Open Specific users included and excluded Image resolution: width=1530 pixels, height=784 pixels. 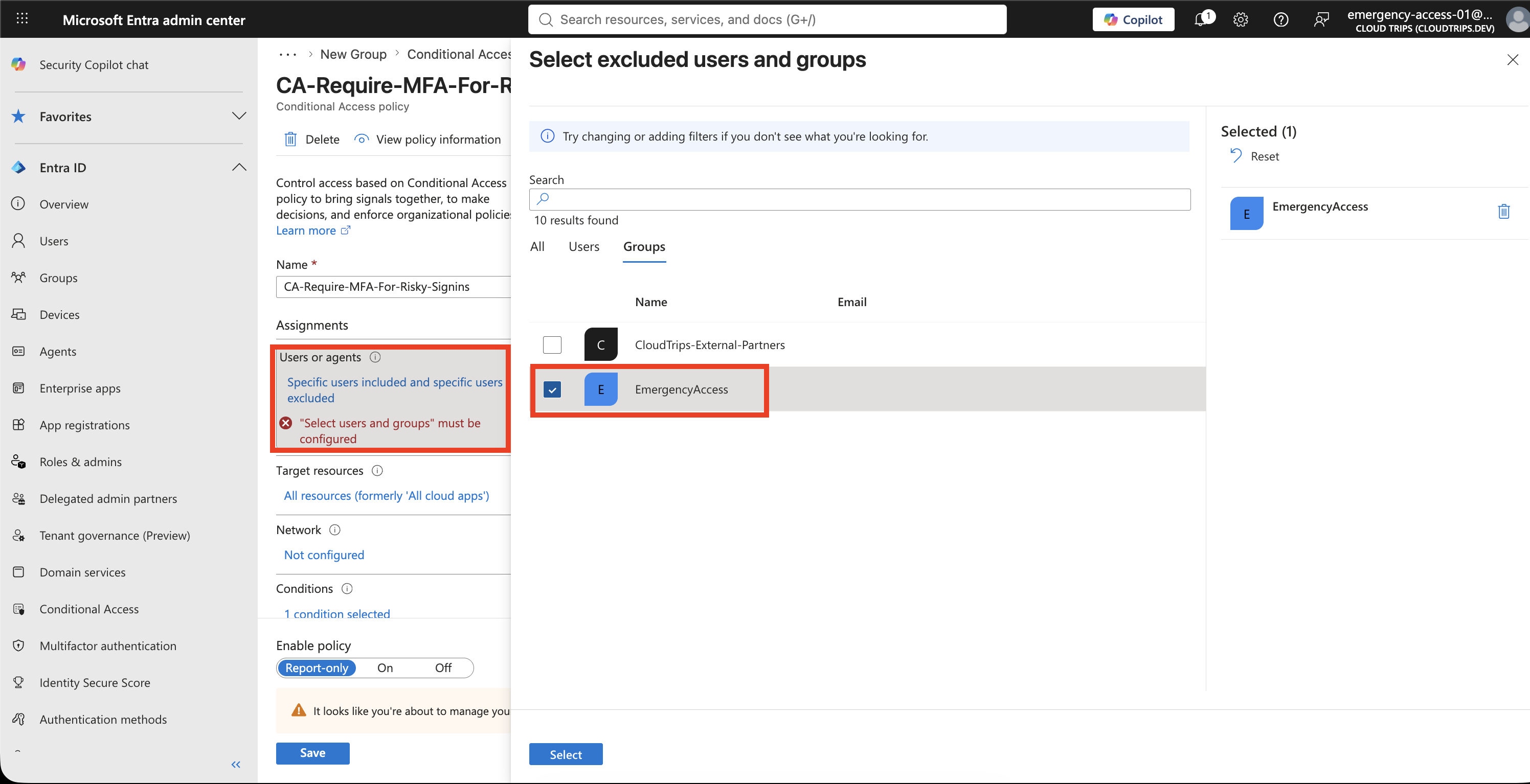tap(394, 390)
